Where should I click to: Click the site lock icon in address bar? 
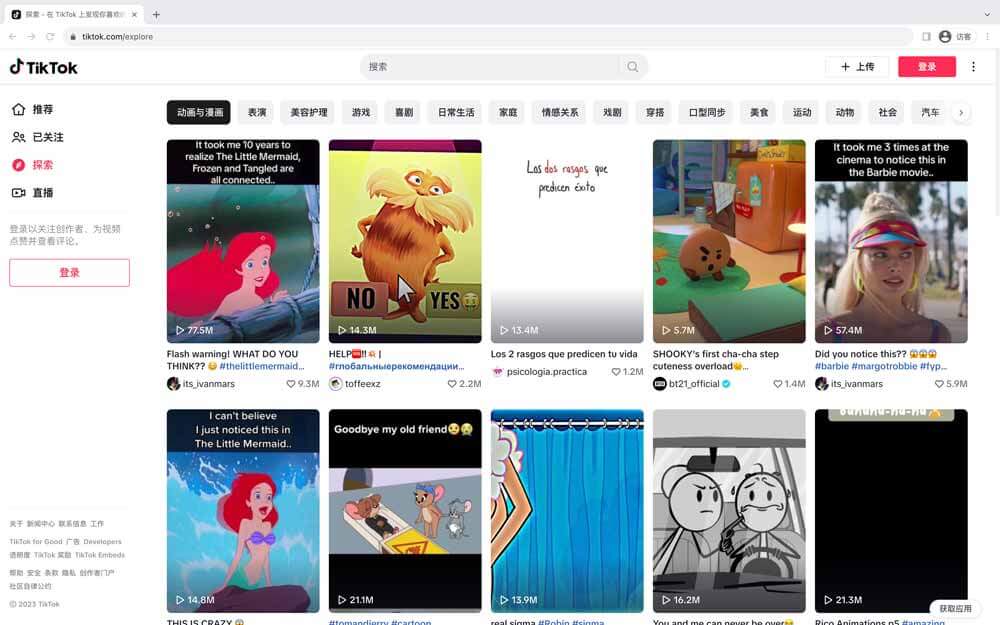73,36
